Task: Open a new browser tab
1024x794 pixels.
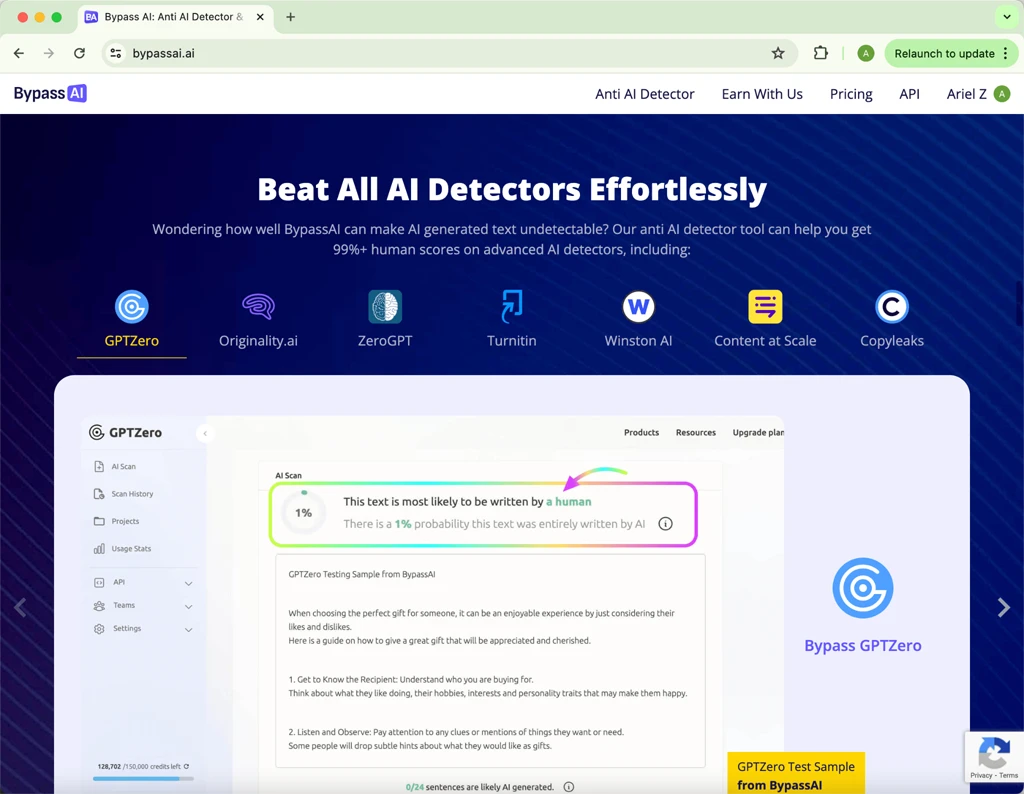Action: (x=291, y=17)
